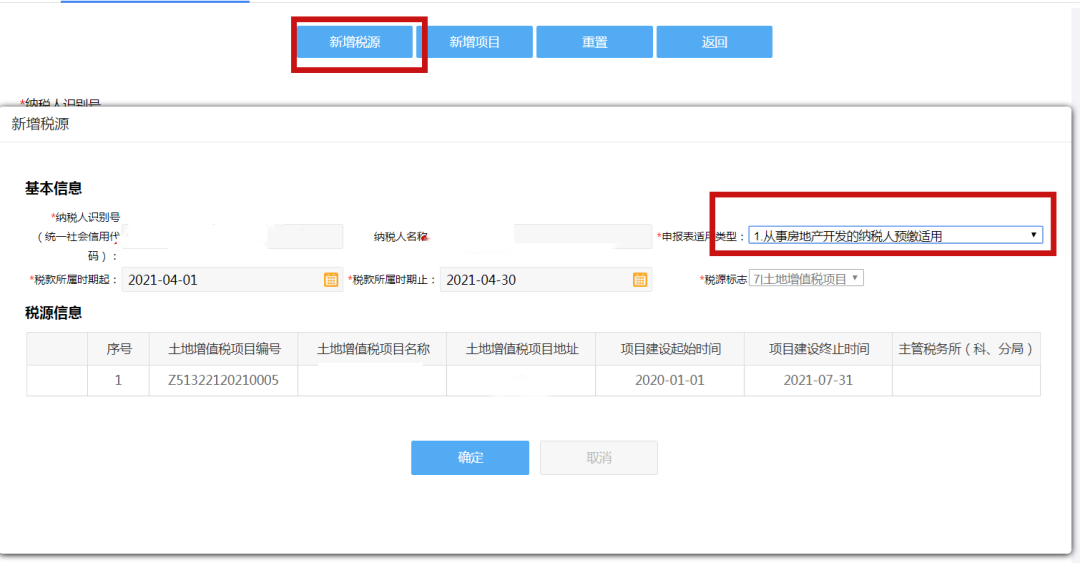This screenshot has height=563, width=1080.
Task: Click the 2021-04-30 end date field
Action: 546,280
